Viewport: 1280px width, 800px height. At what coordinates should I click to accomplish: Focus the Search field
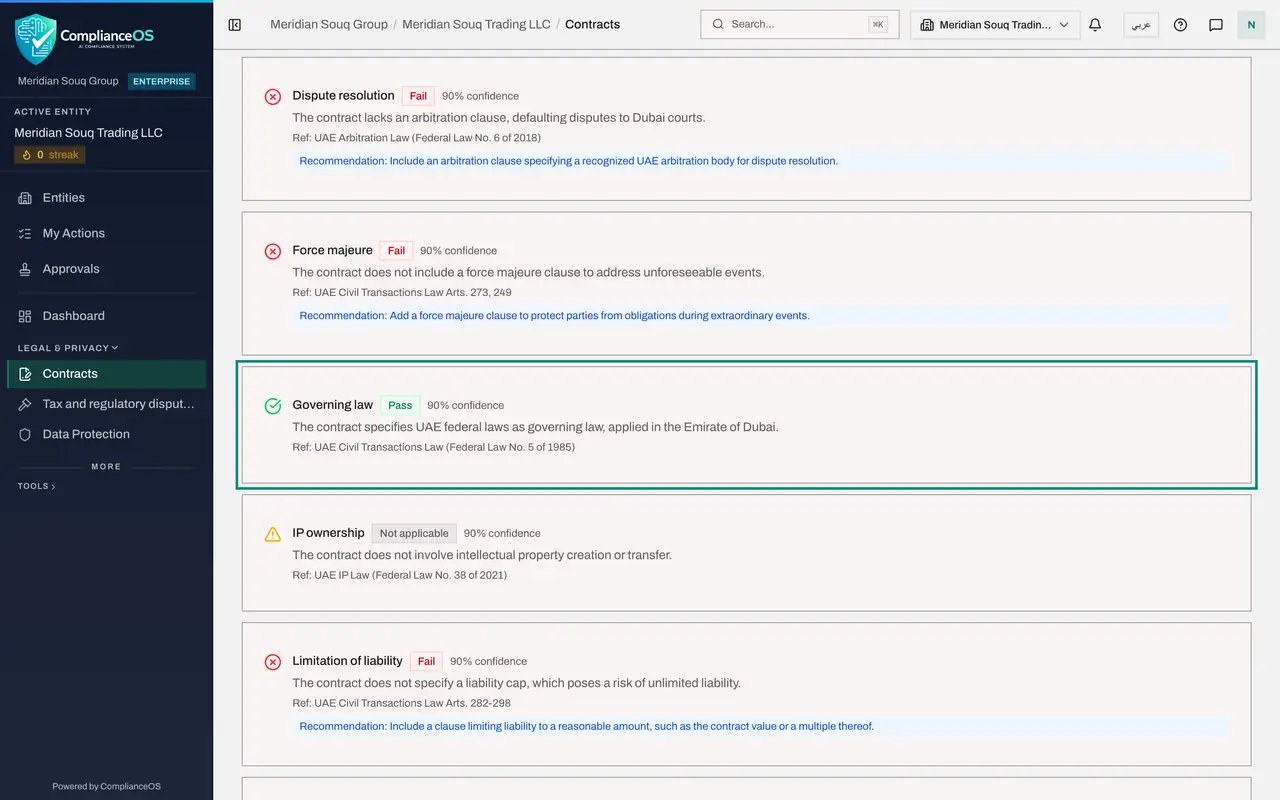[x=799, y=24]
